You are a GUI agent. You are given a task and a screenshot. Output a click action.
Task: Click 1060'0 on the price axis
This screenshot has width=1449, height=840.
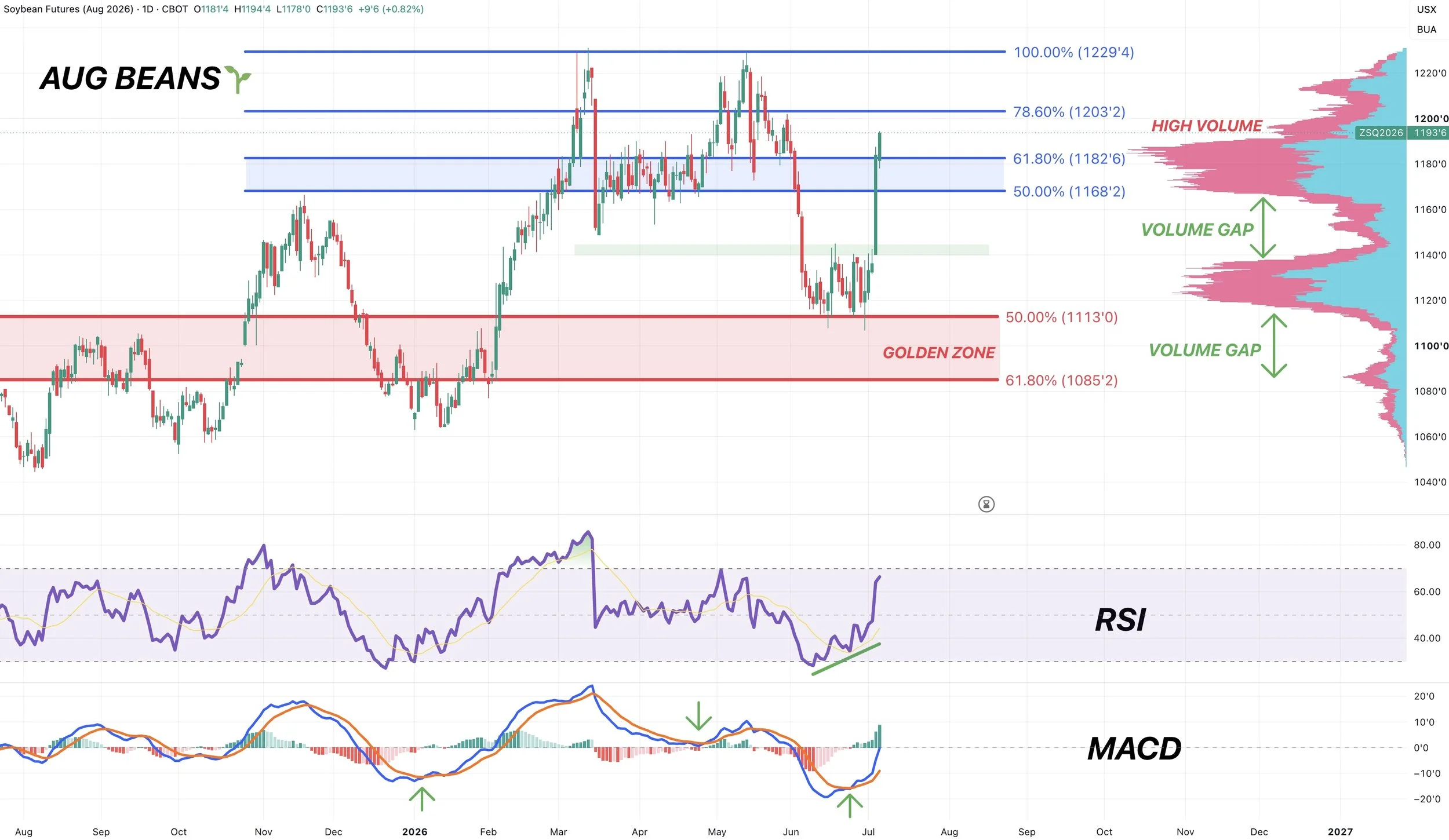pyautogui.click(x=1430, y=437)
